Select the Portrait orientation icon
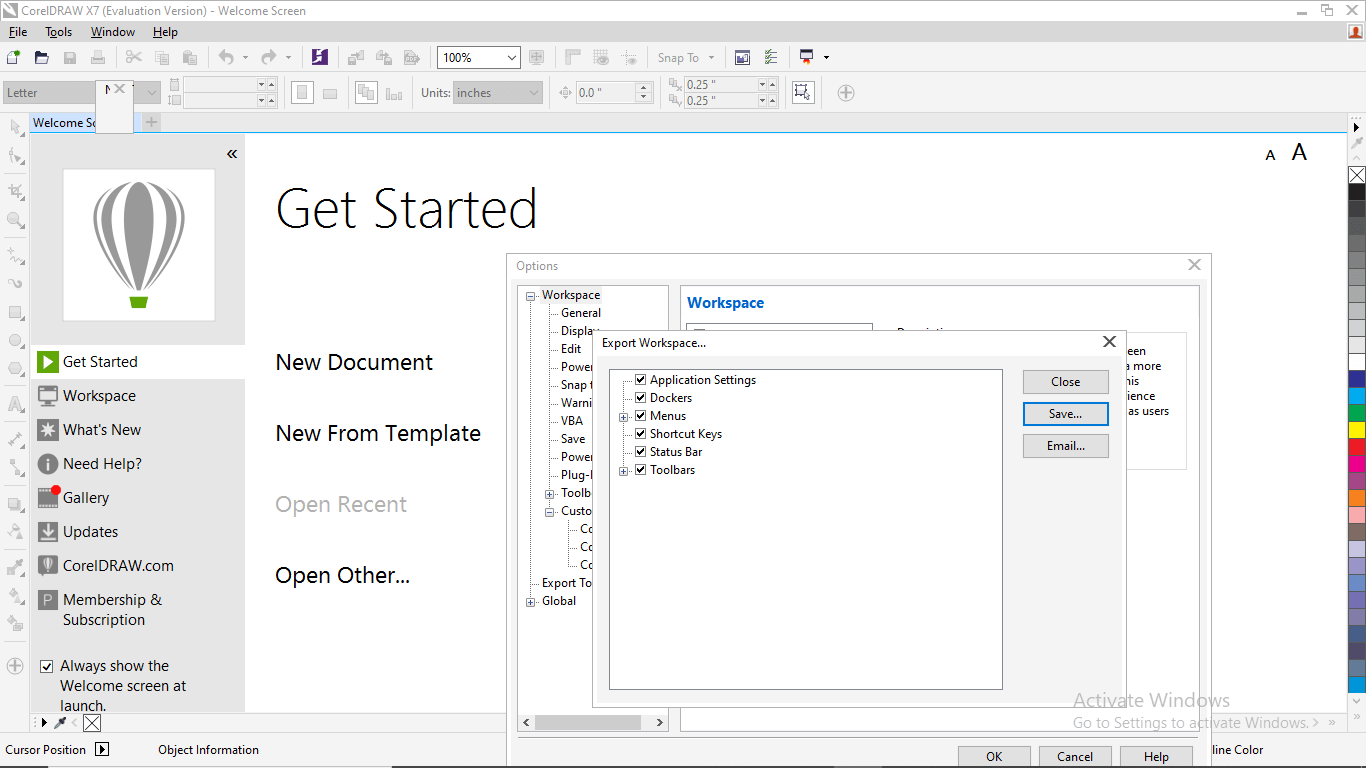Screen dimensions: 1366x768 coord(302,93)
